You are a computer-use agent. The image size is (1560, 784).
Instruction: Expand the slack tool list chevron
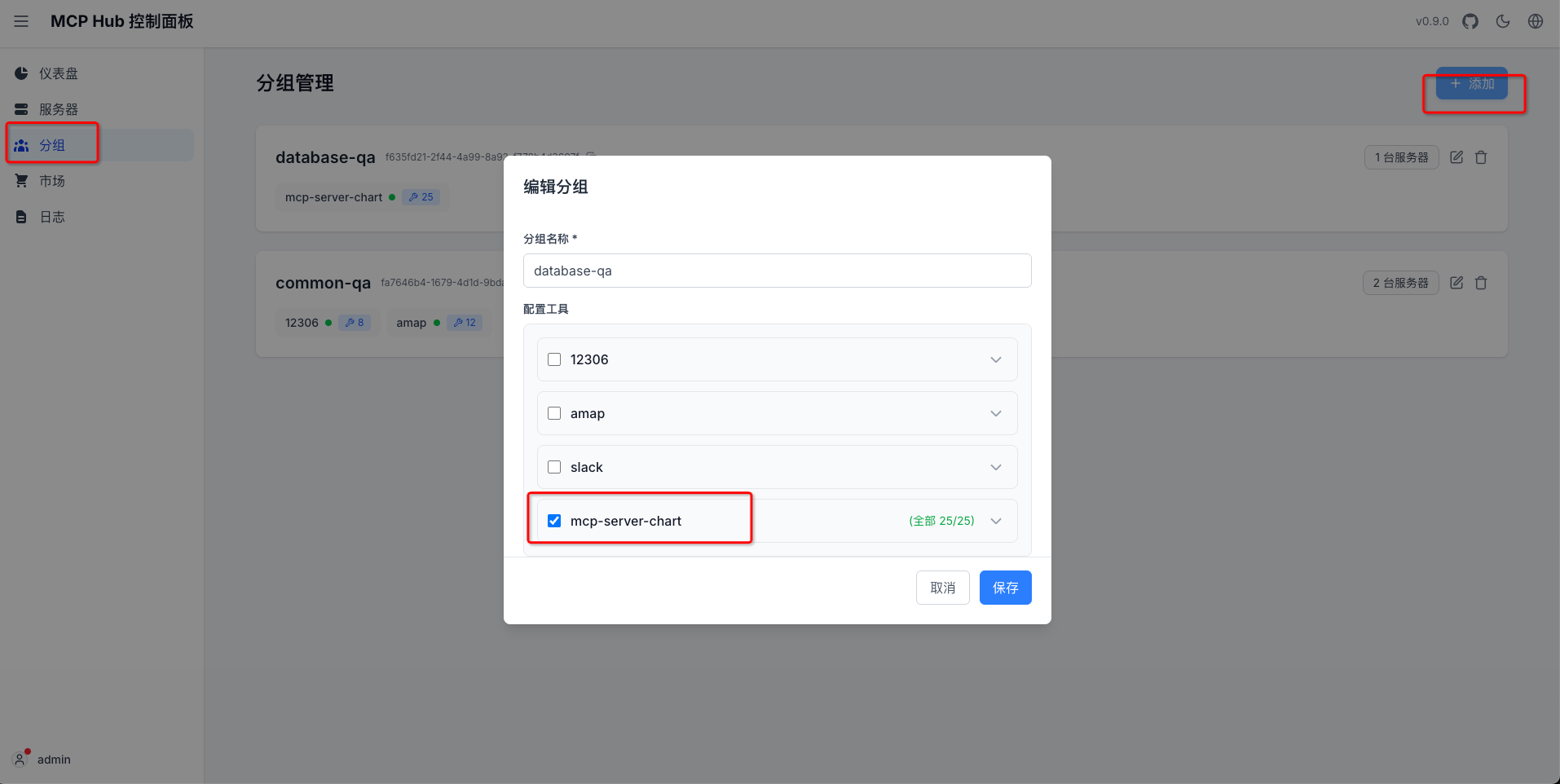(x=996, y=467)
